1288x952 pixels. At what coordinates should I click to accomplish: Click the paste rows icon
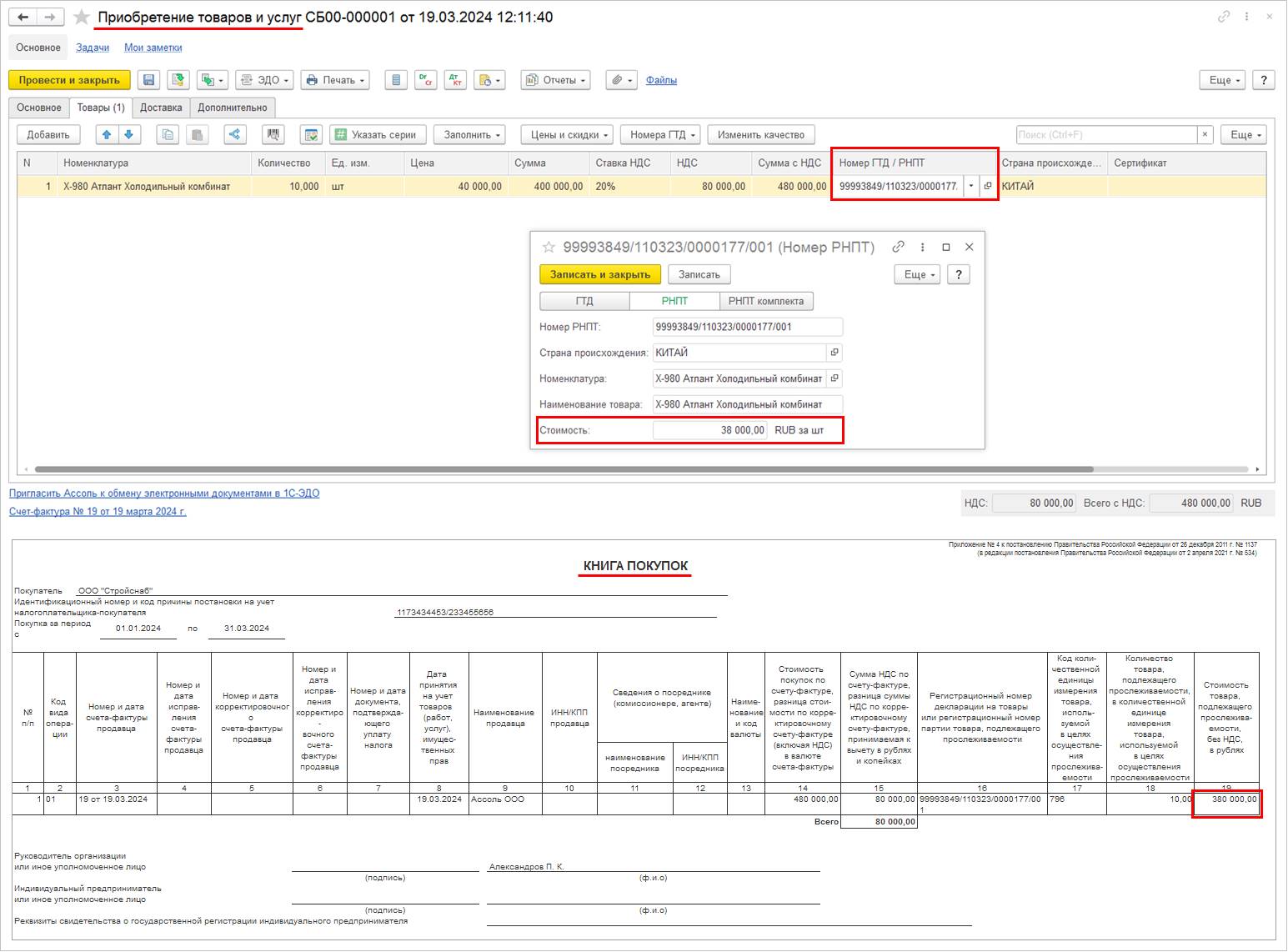(197, 135)
